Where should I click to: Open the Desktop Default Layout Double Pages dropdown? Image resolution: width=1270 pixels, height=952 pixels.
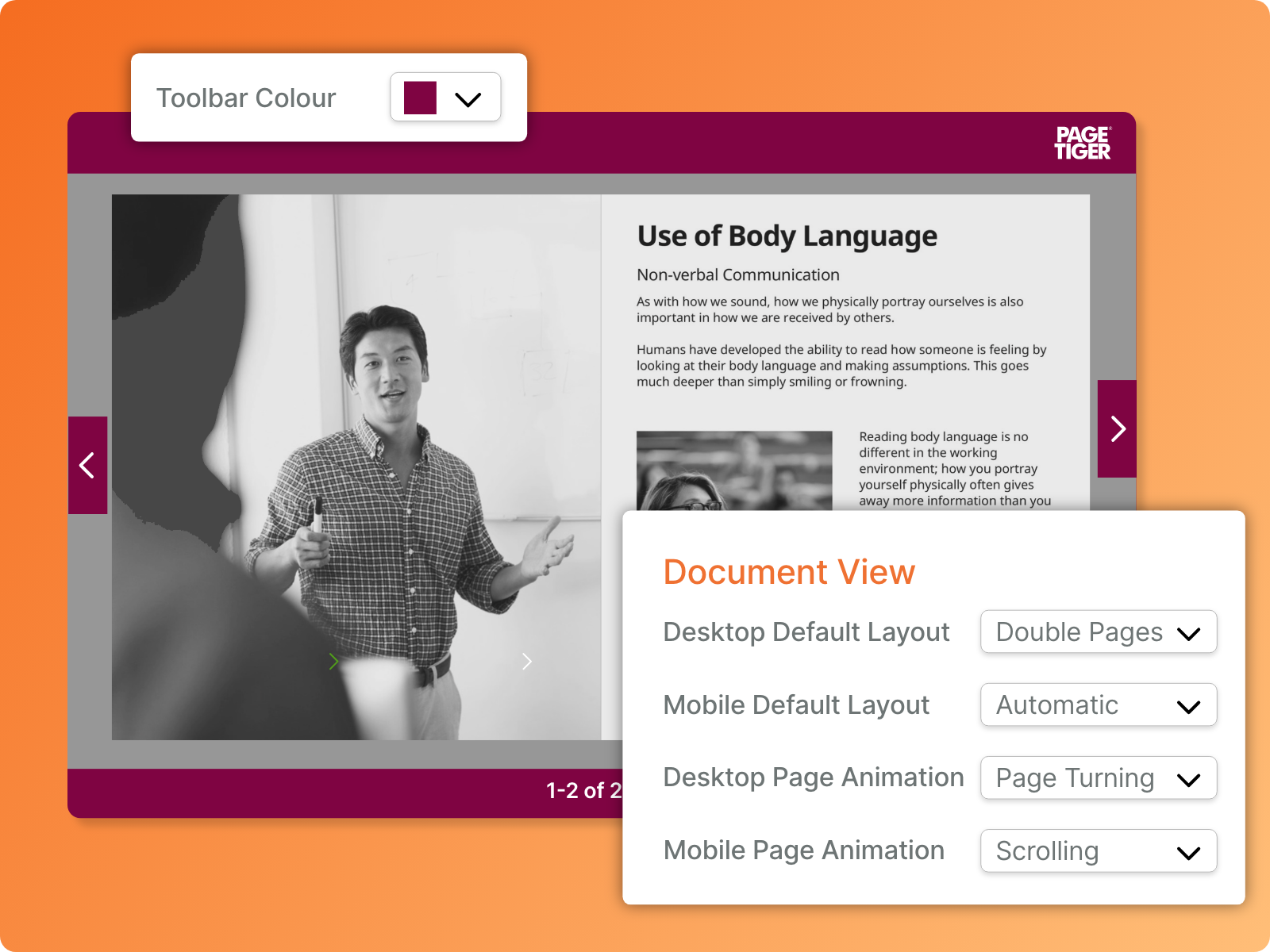pos(1099,631)
